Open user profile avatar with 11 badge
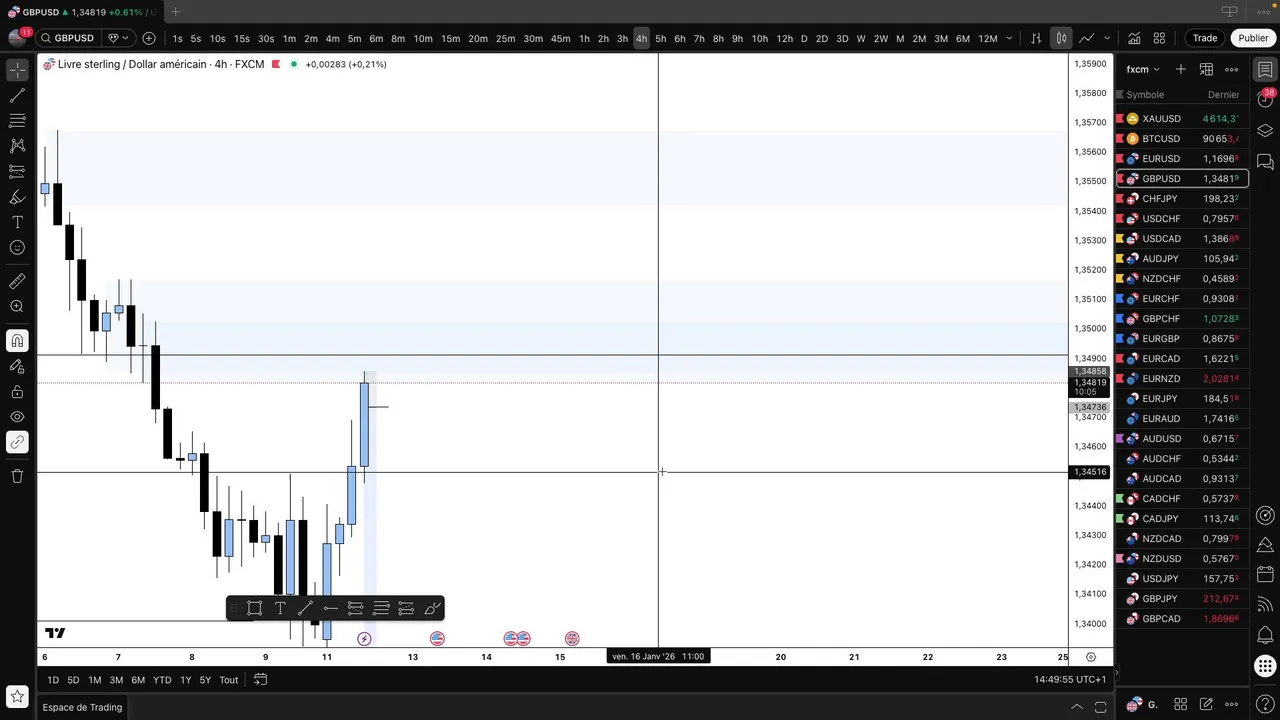 [17, 38]
